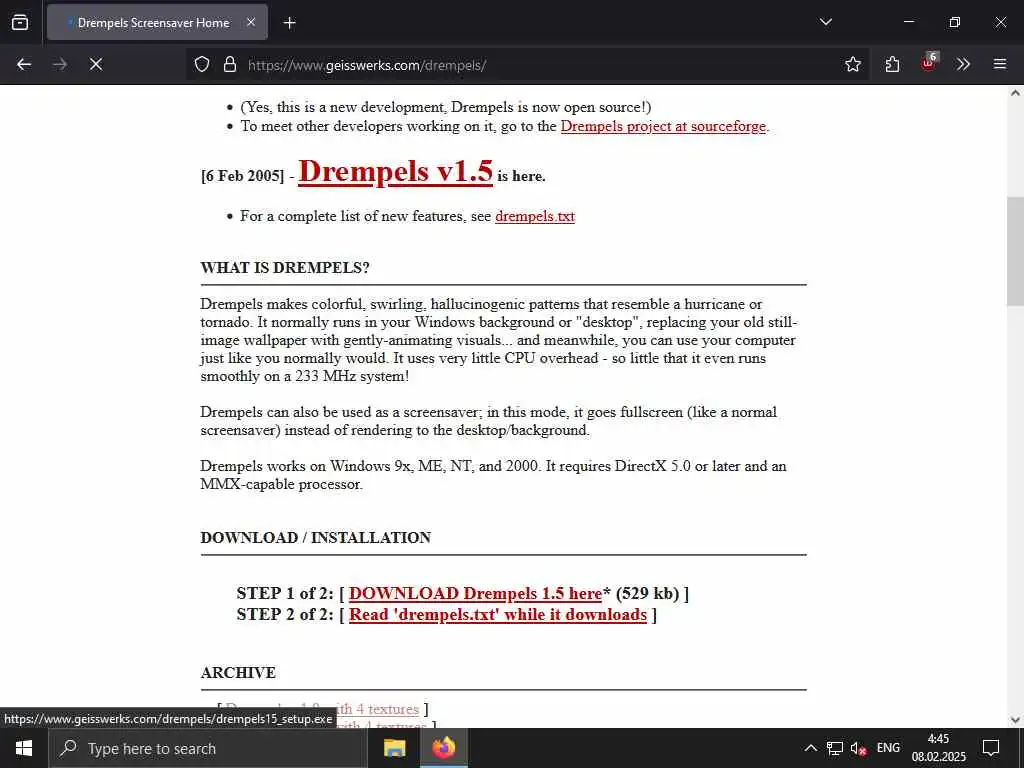
Task: Click the page vertical scrollbar thumb
Action: tap(1015, 251)
